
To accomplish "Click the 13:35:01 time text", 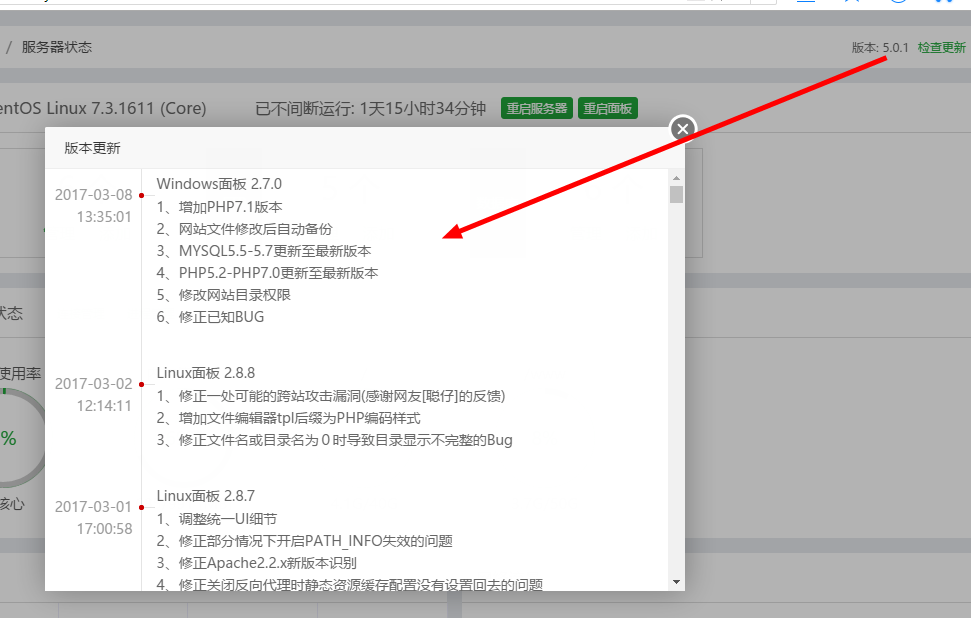I will (x=104, y=217).
